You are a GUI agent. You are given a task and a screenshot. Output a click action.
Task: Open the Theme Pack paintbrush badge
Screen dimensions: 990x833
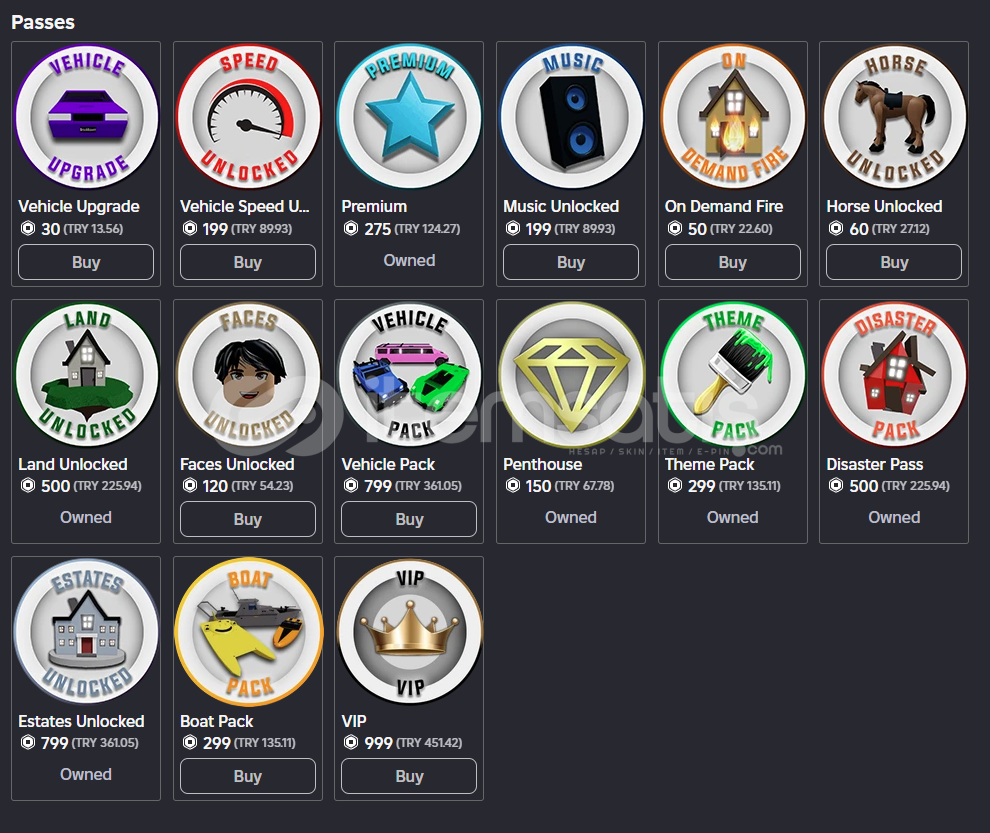733,375
